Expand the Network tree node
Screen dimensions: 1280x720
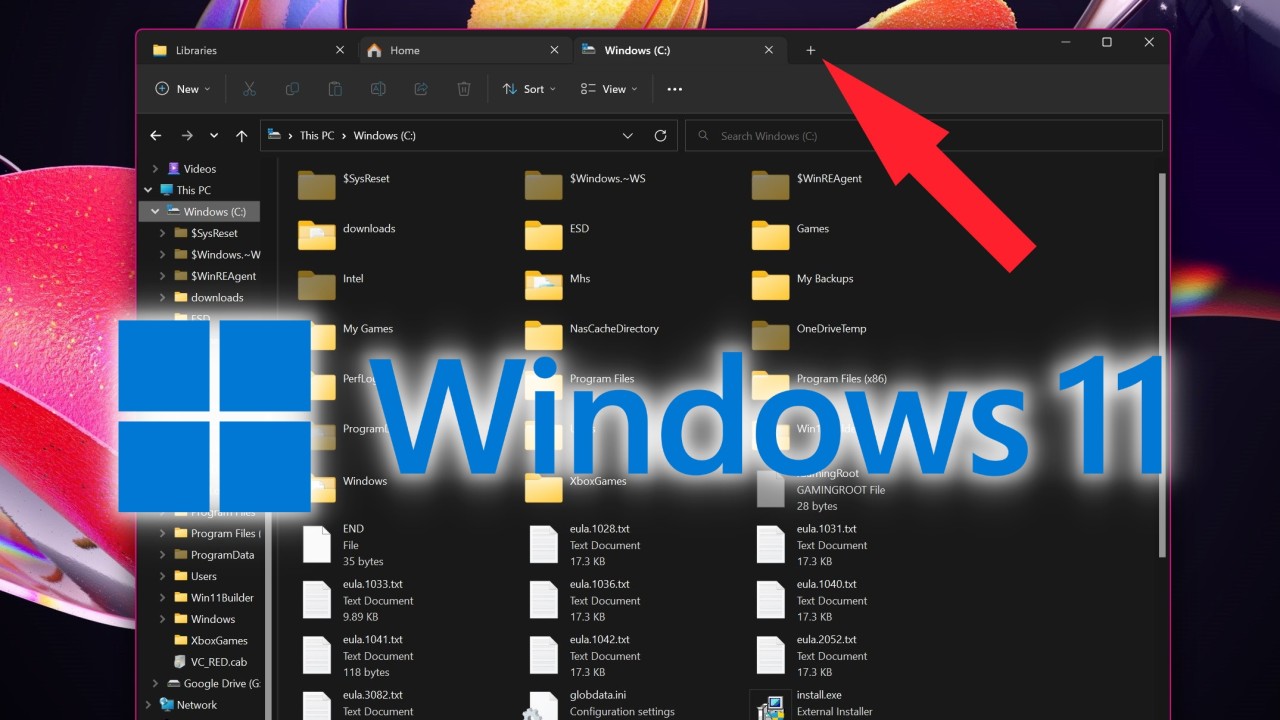click(x=149, y=705)
